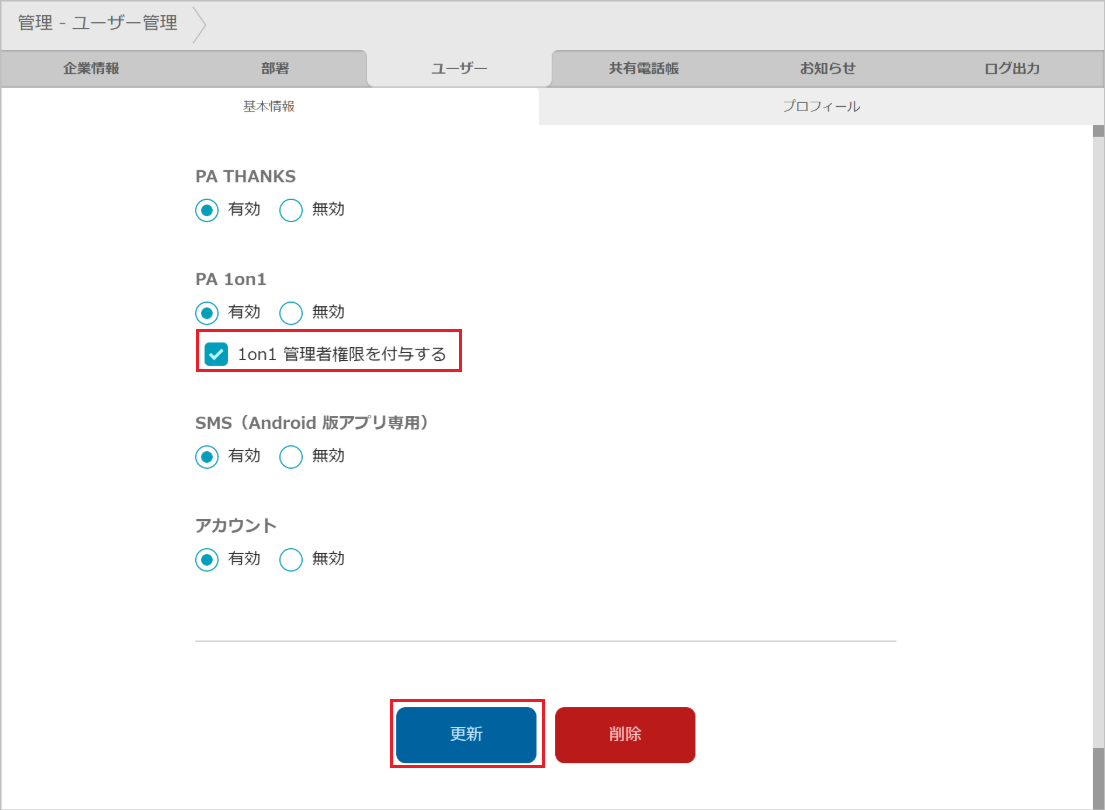
Task: Switch to the 部署 tab
Action: tap(275, 68)
